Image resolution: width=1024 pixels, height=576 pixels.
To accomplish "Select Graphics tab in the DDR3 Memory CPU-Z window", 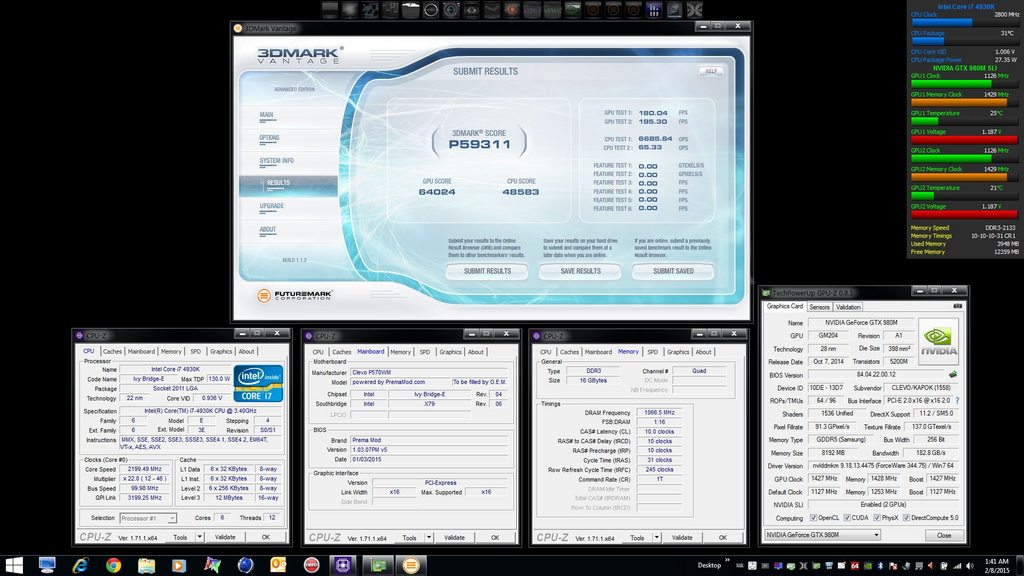I will 678,352.
